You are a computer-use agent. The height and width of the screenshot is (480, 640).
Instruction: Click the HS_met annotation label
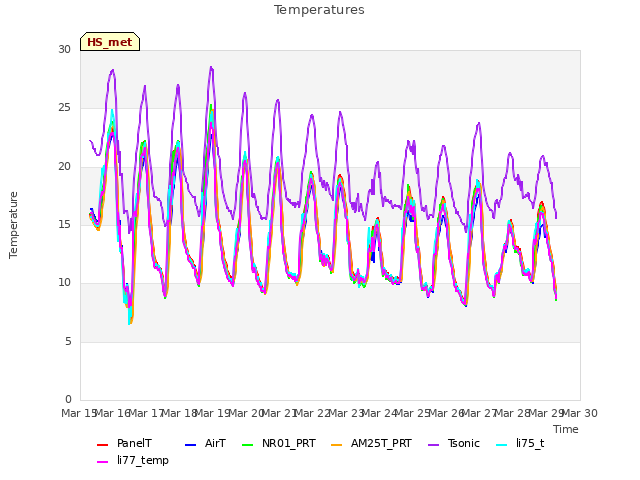click(x=110, y=42)
